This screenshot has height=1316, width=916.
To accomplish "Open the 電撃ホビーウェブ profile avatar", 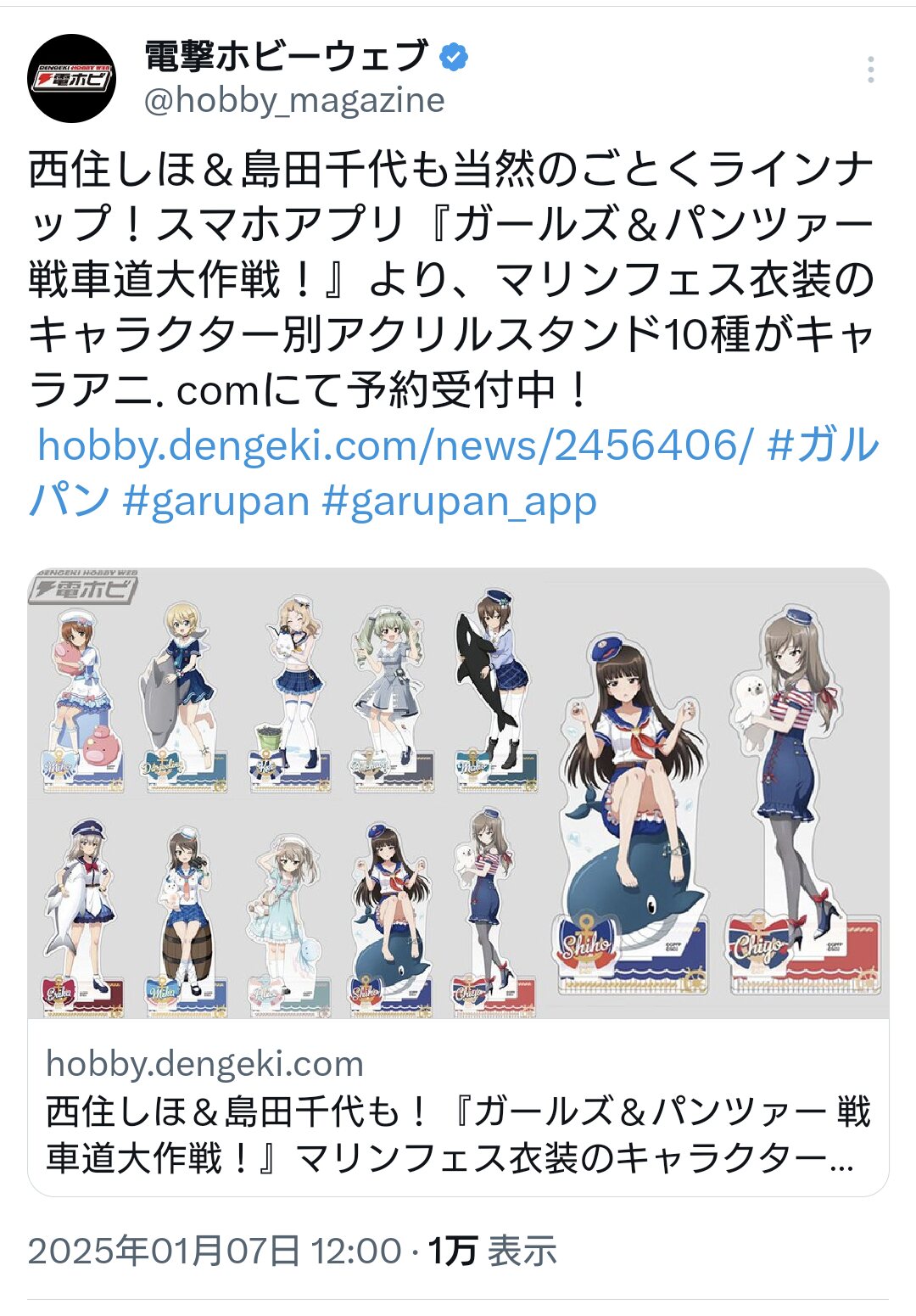I will pos(72,78).
